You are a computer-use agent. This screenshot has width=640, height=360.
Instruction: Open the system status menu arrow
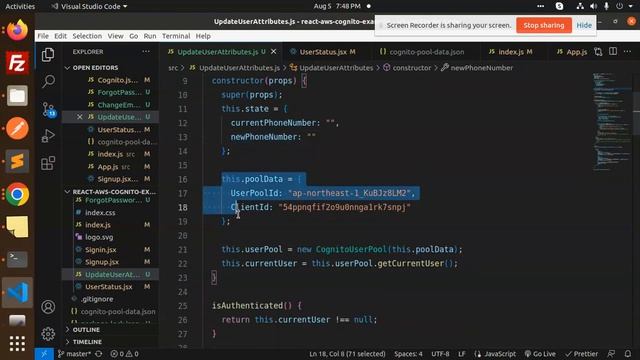(x=631, y=6)
